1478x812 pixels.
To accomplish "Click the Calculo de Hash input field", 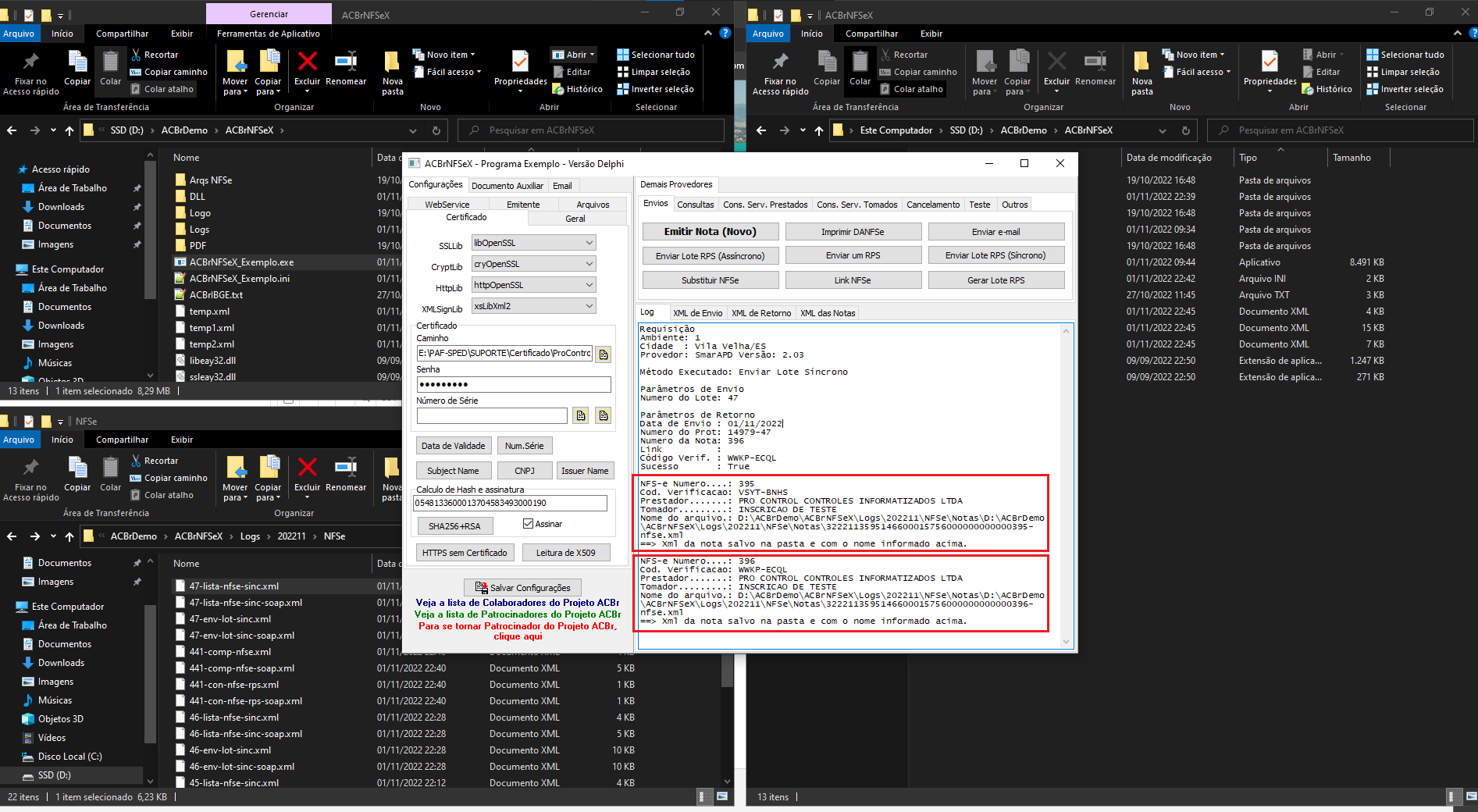I will 511,503.
